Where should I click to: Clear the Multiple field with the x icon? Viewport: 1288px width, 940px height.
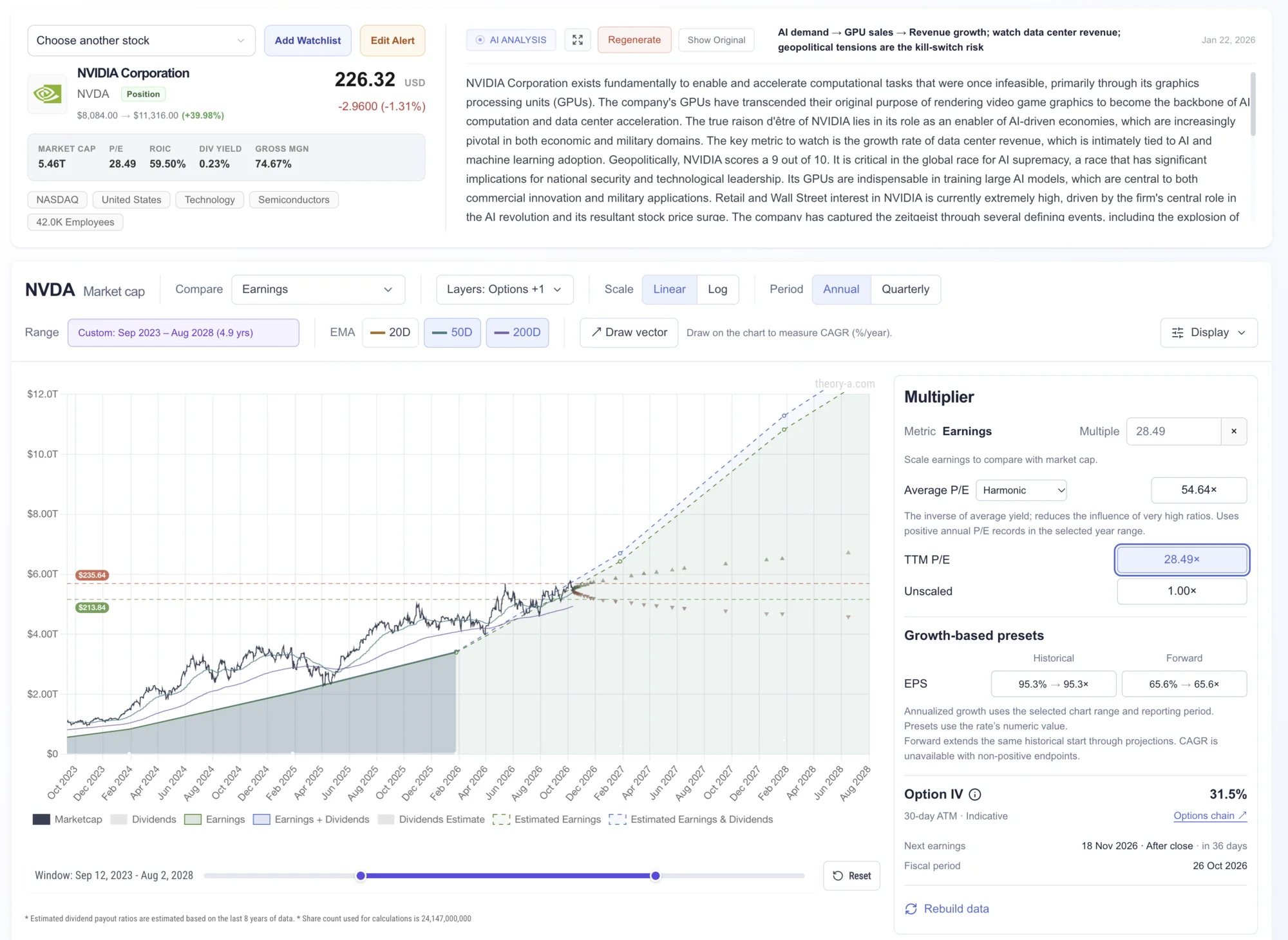pyautogui.click(x=1234, y=431)
